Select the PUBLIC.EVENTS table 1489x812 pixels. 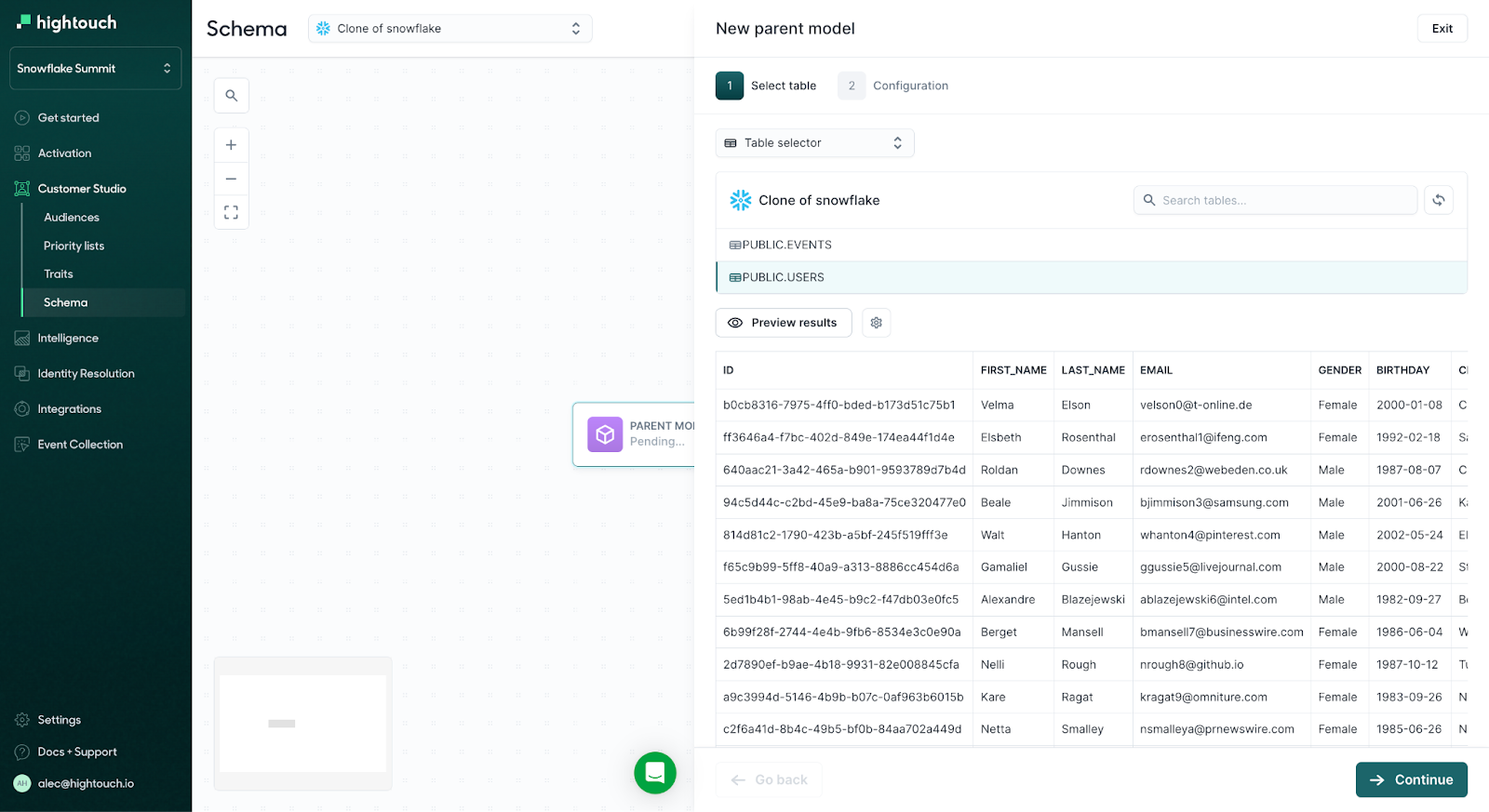tap(787, 246)
